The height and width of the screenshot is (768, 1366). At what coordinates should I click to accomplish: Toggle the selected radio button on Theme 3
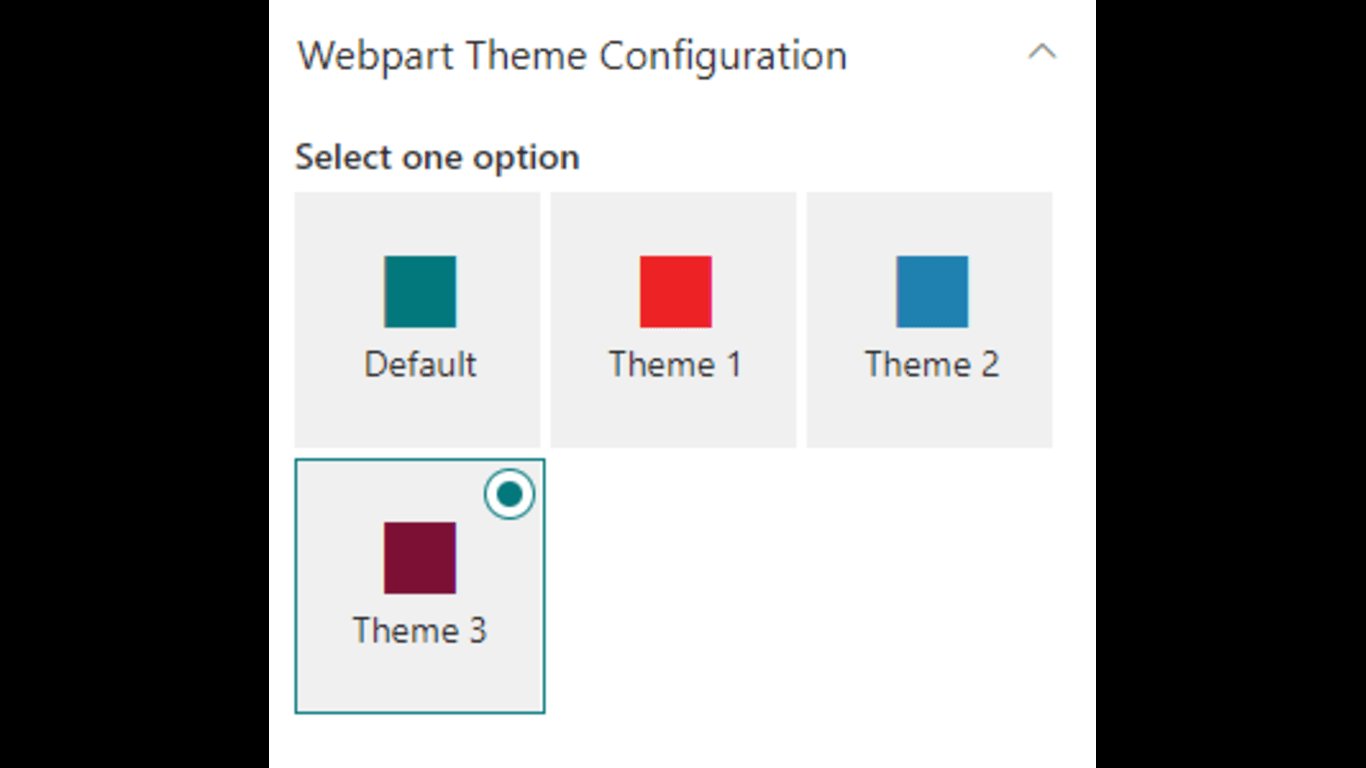[510, 495]
